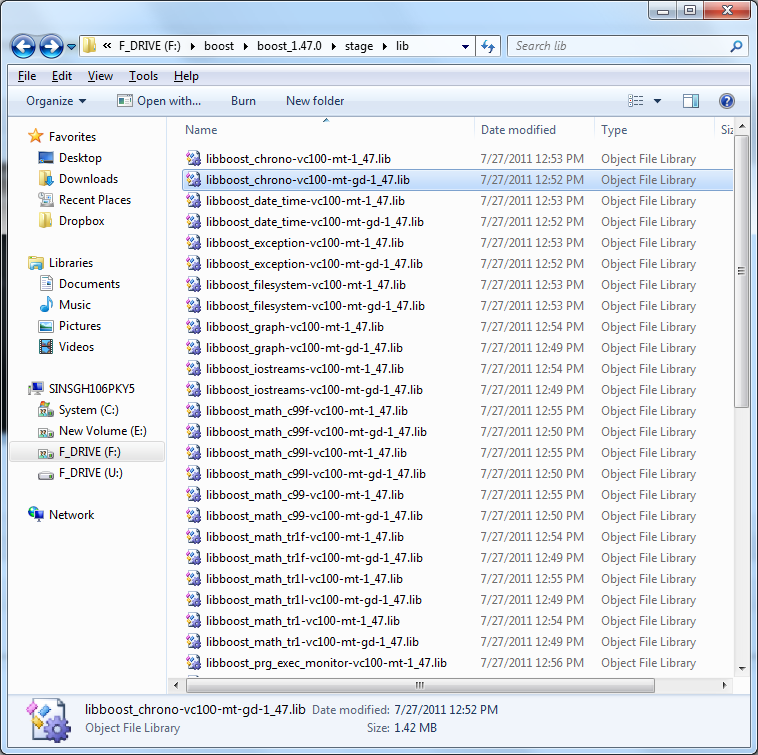The width and height of the screenshot is (758, 755).
Task: Select file libboost_math_tr1-vc100-mt-gd-1_47.lib
Action: (x=312, y=642)
